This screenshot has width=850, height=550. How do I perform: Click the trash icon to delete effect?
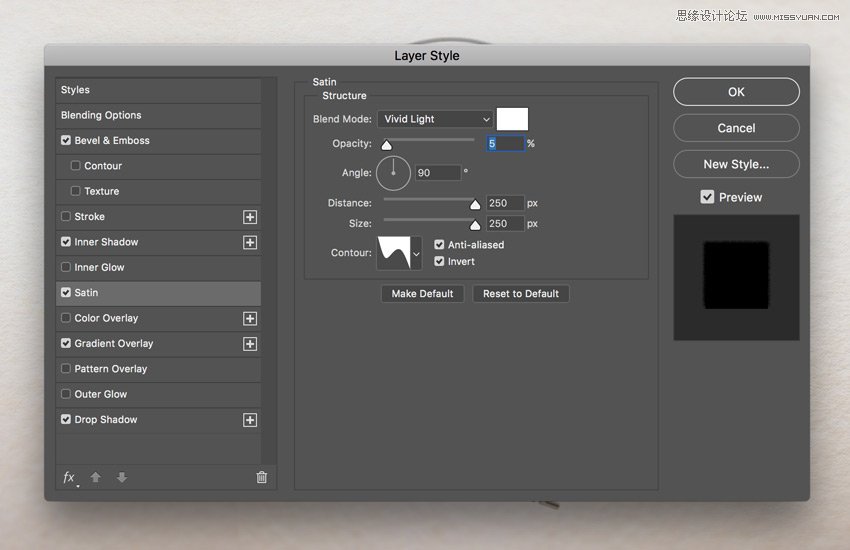262,478
